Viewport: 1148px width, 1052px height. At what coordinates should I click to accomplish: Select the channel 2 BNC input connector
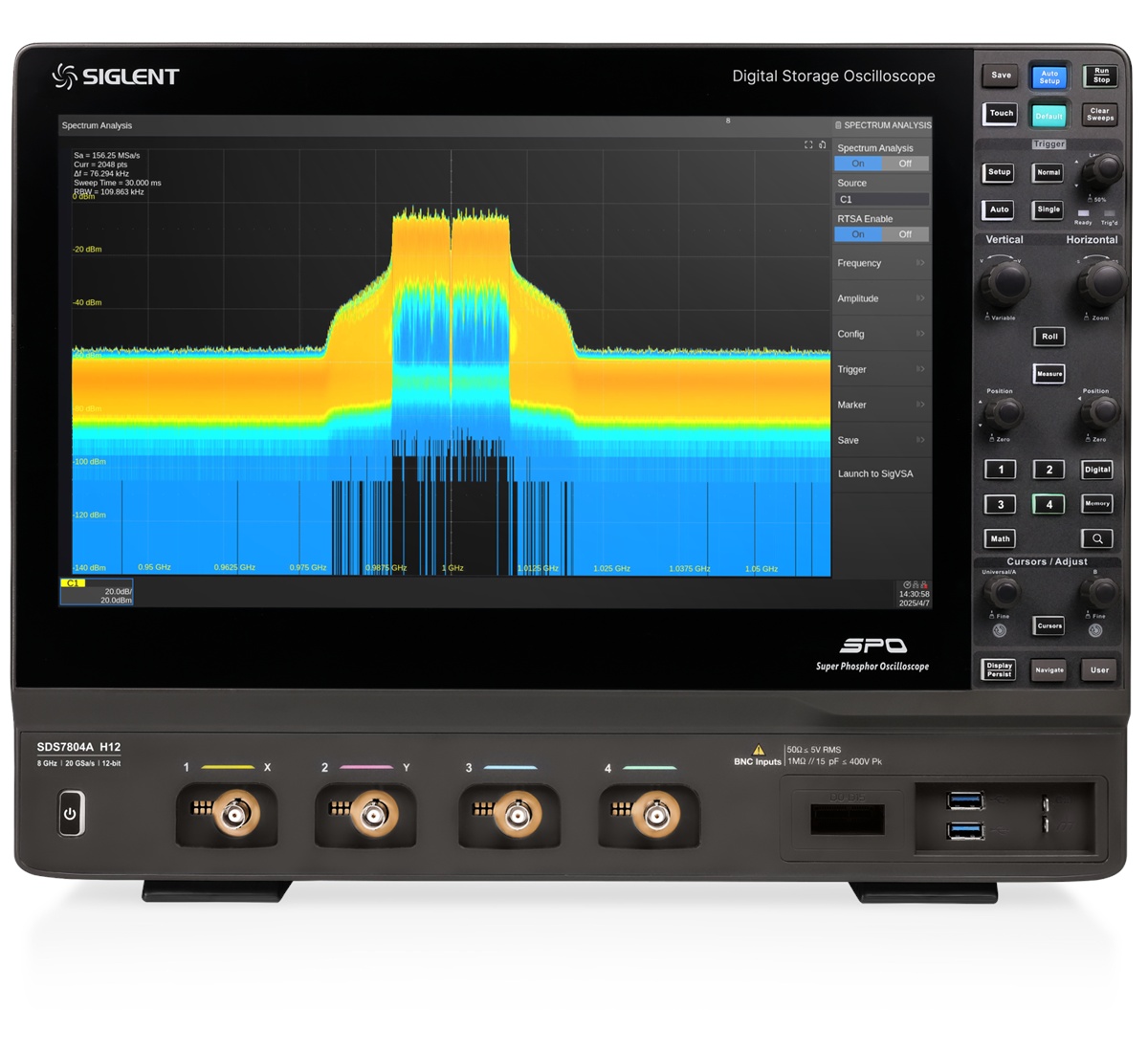[x=373, y=815]
